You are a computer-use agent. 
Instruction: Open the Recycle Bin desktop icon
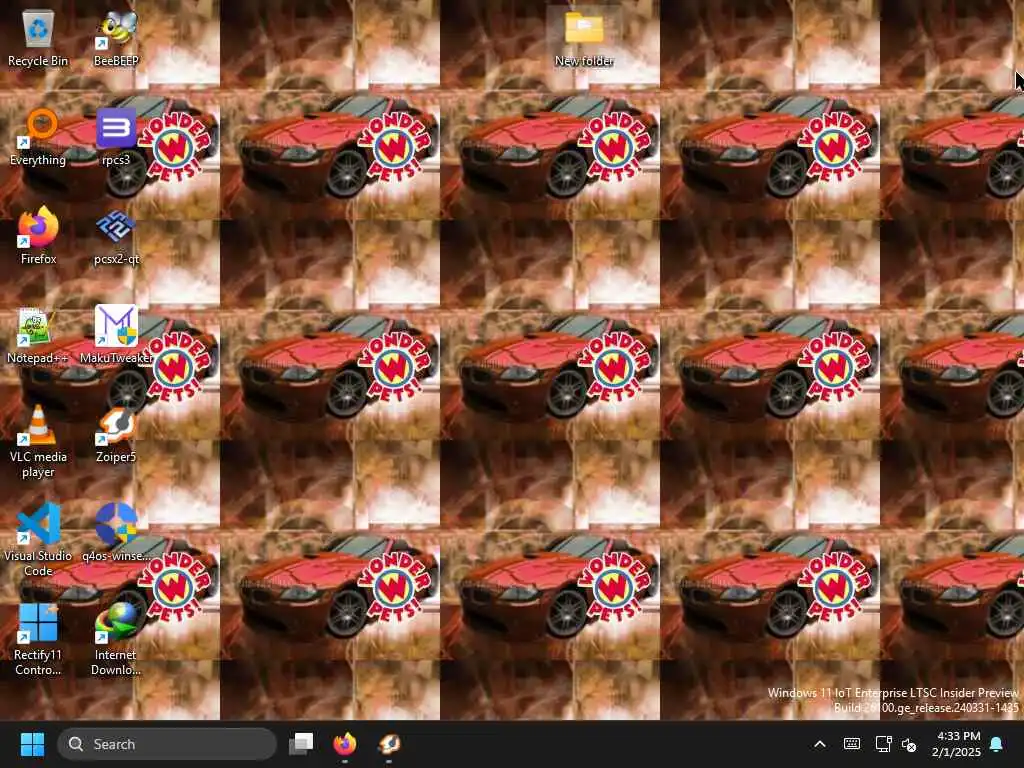pos(38,39)
